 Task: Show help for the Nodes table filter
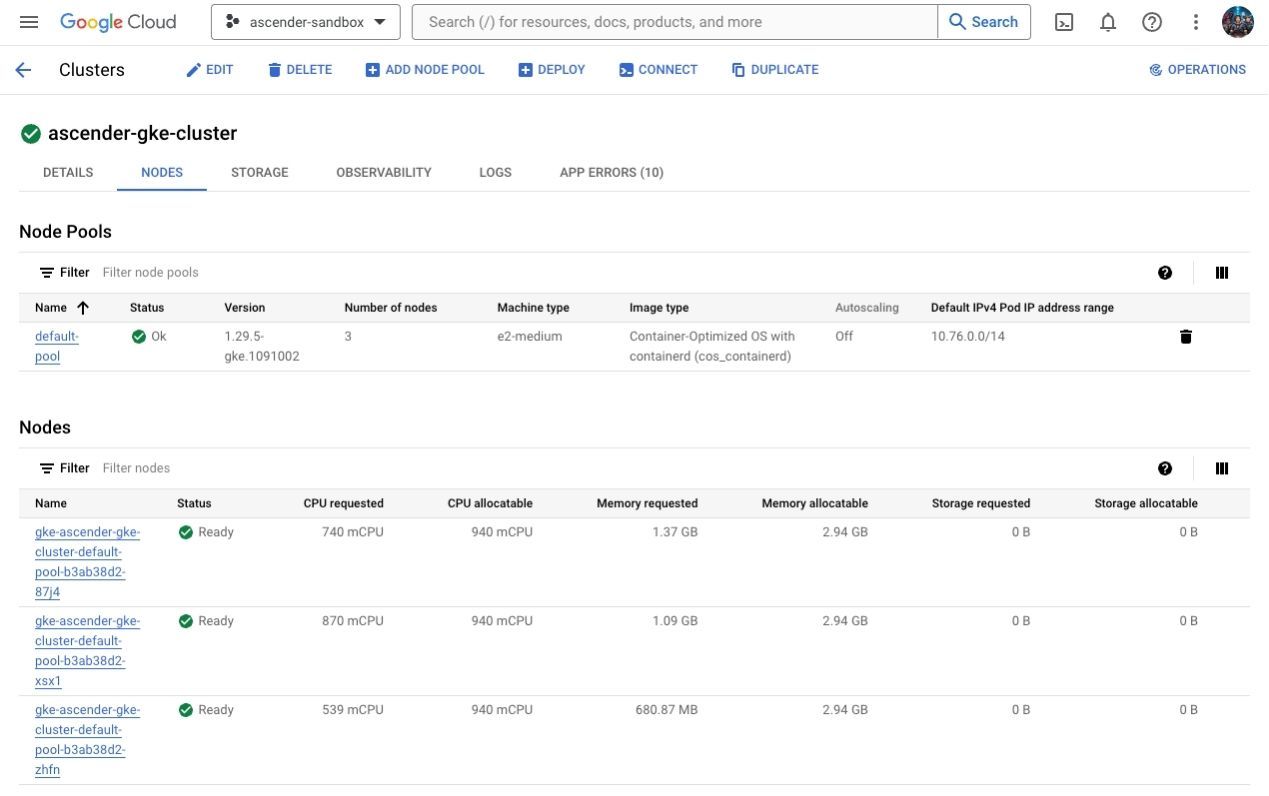point(1165,469)
